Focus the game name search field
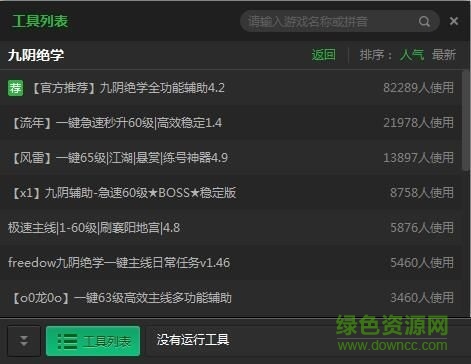Viewport: 471px width, 364px height. (339, 21)
